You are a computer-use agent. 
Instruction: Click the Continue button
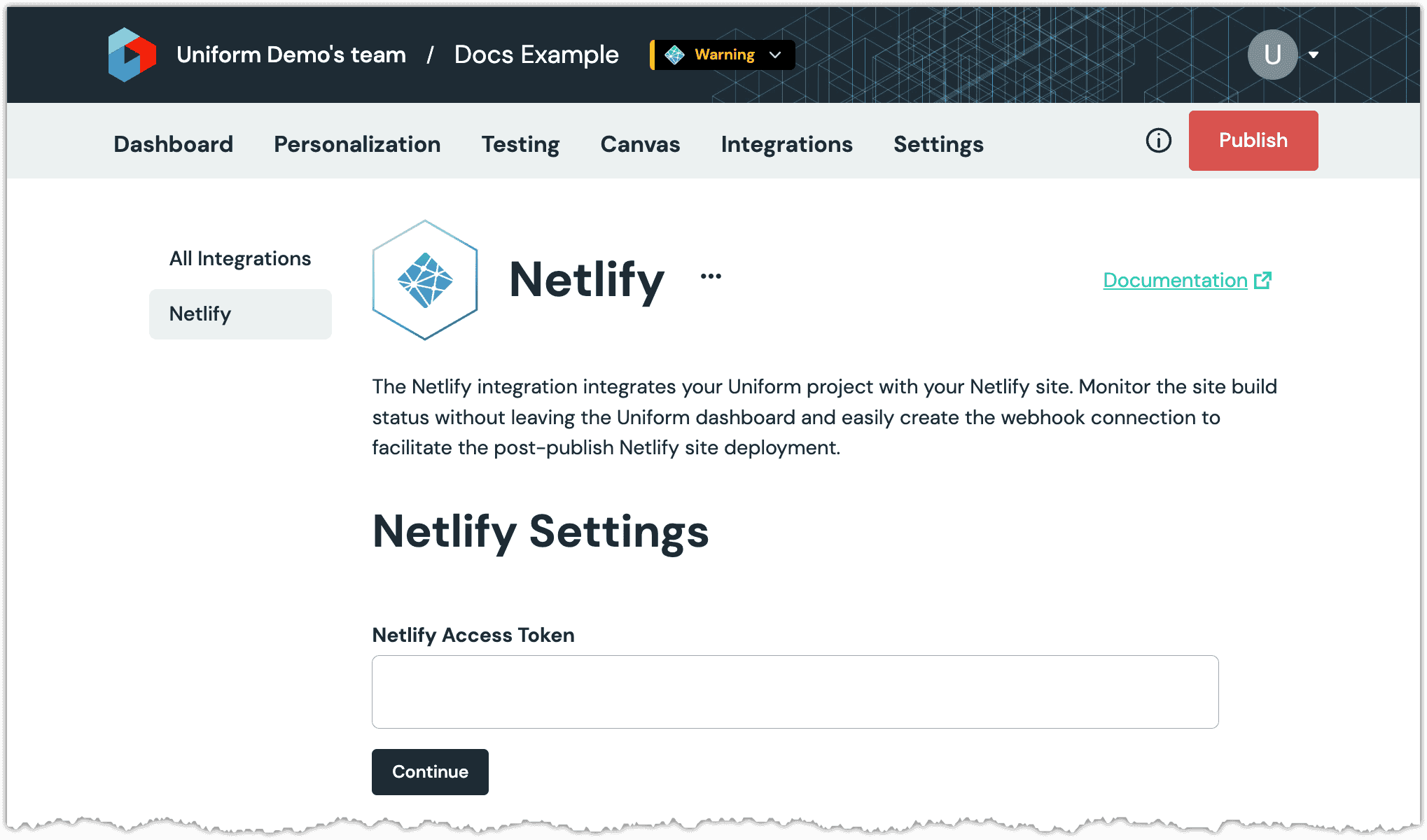pos(430,772)
